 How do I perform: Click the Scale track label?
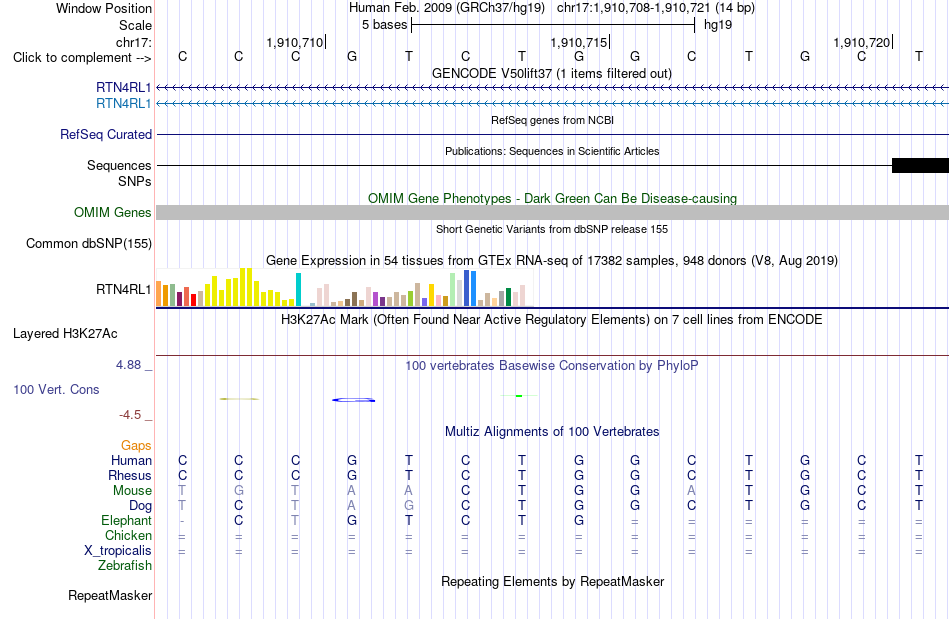click(x=135, y=25)
